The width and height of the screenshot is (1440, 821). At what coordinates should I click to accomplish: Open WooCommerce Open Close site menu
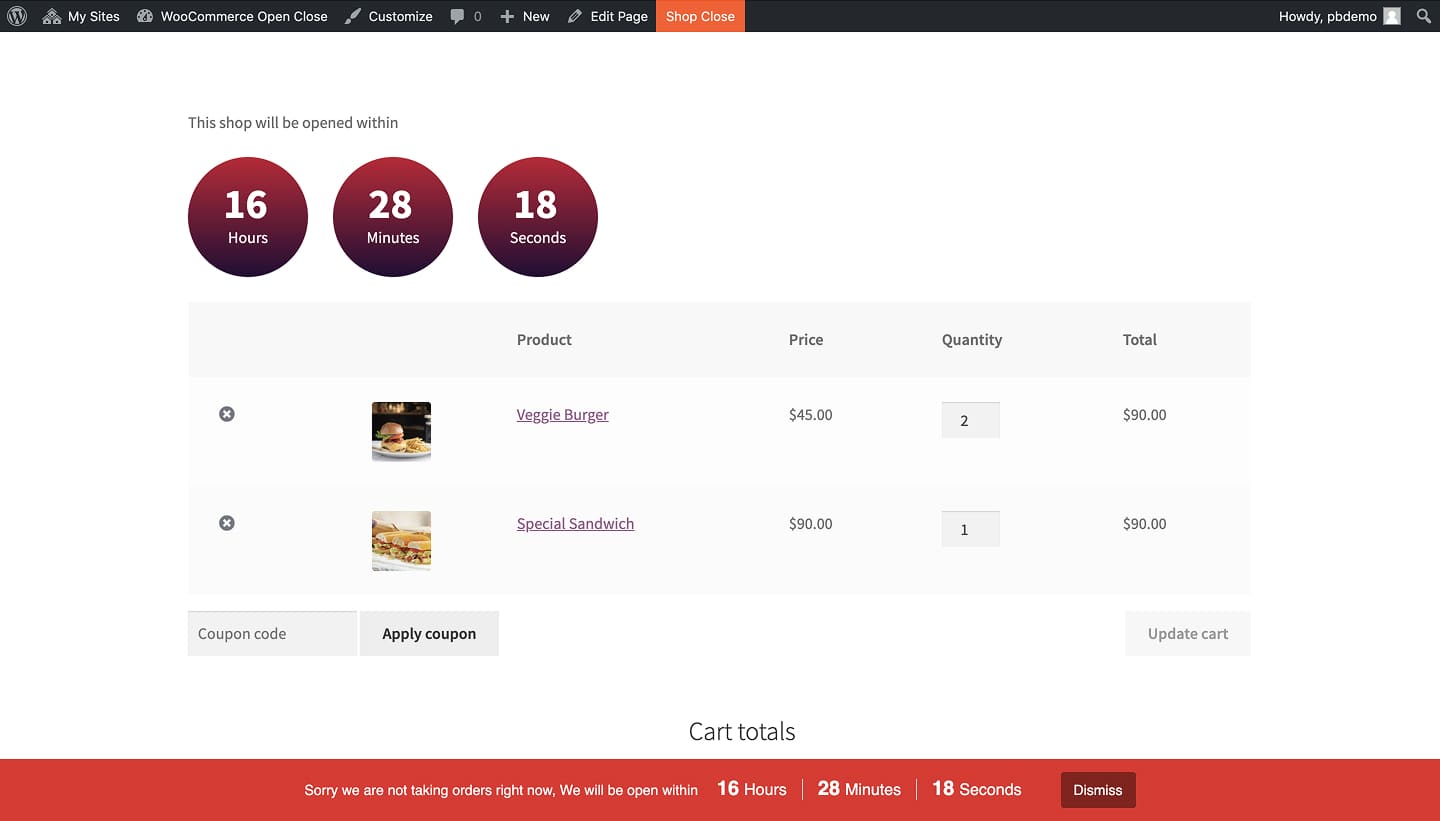232,16
